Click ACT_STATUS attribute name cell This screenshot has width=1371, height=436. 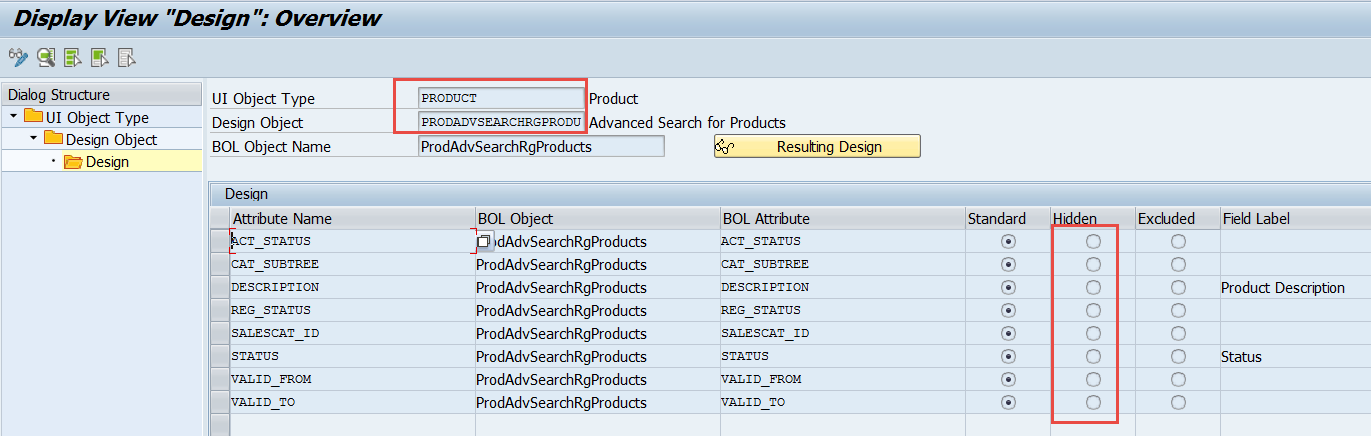[352, 241]
